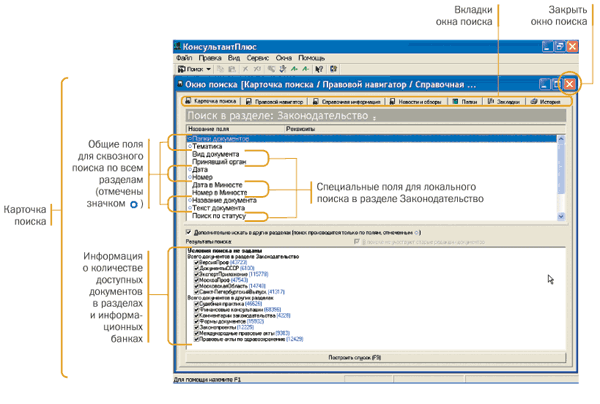Uncheck the Законопроекты checkbox

click(x=197, y=327)
